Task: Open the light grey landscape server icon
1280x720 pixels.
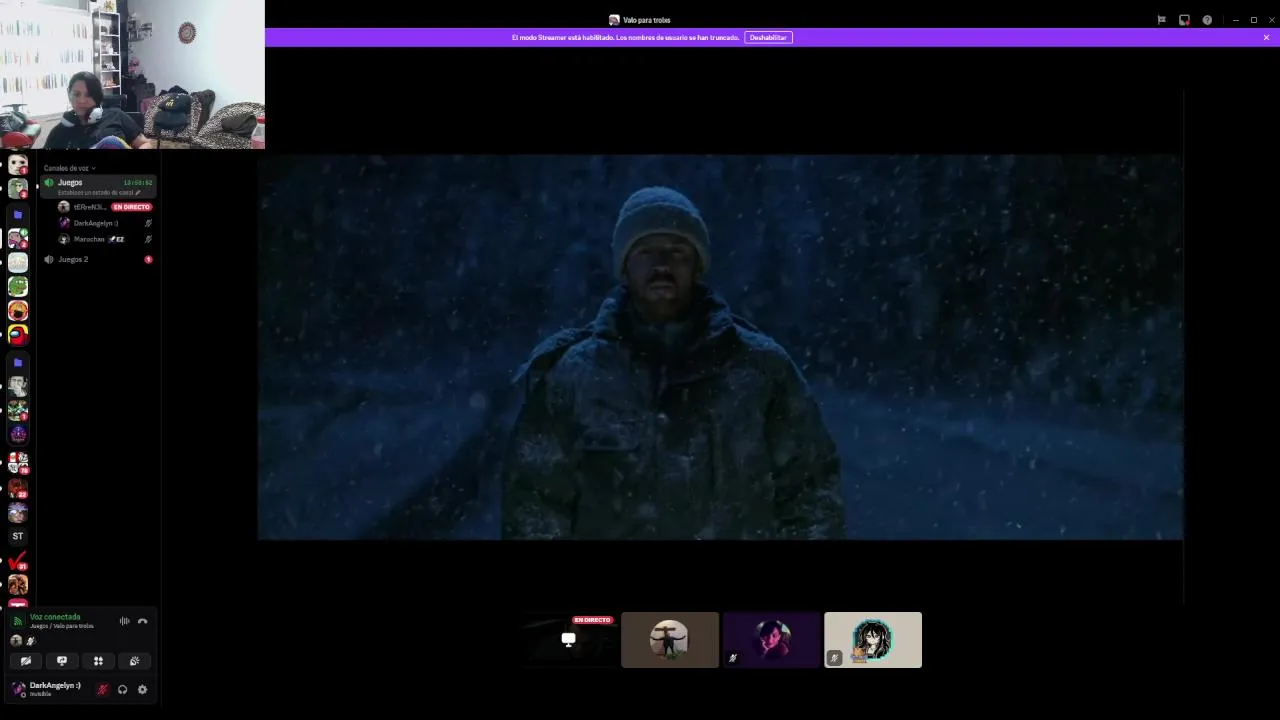Action: click(18, 262)
